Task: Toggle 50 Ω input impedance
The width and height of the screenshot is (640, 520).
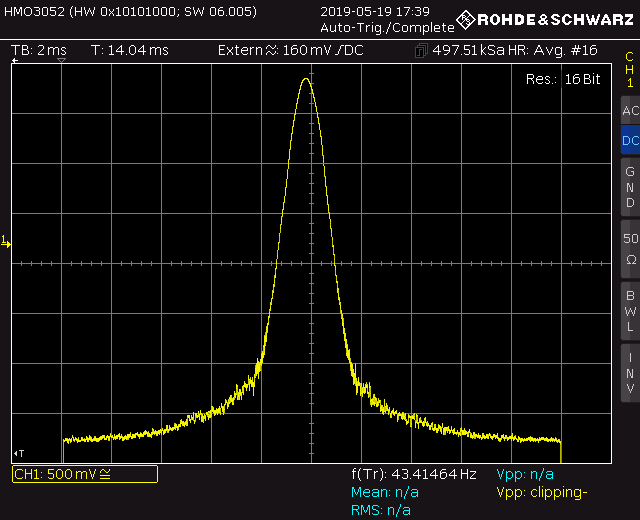Action: coord(629,248)
